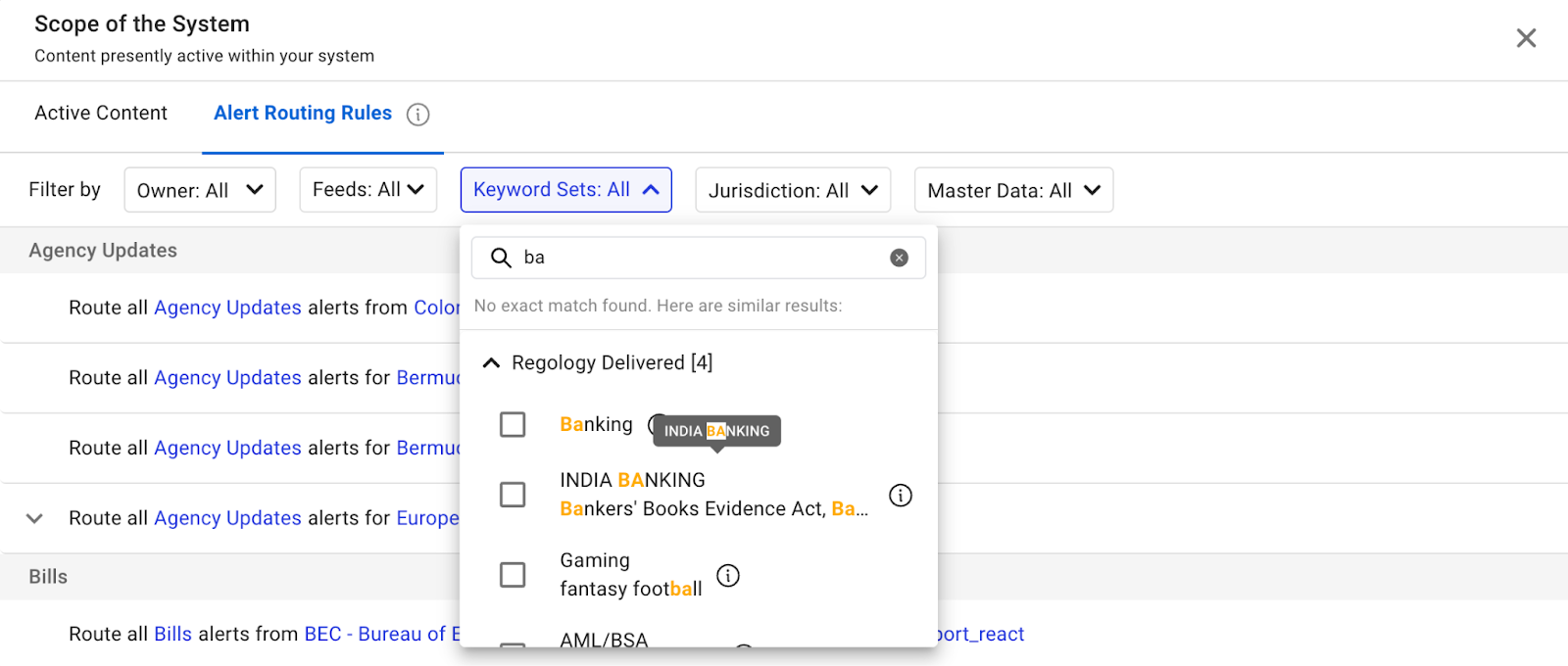Open info icon beside Alert Routing Rules

coord(418,115)
